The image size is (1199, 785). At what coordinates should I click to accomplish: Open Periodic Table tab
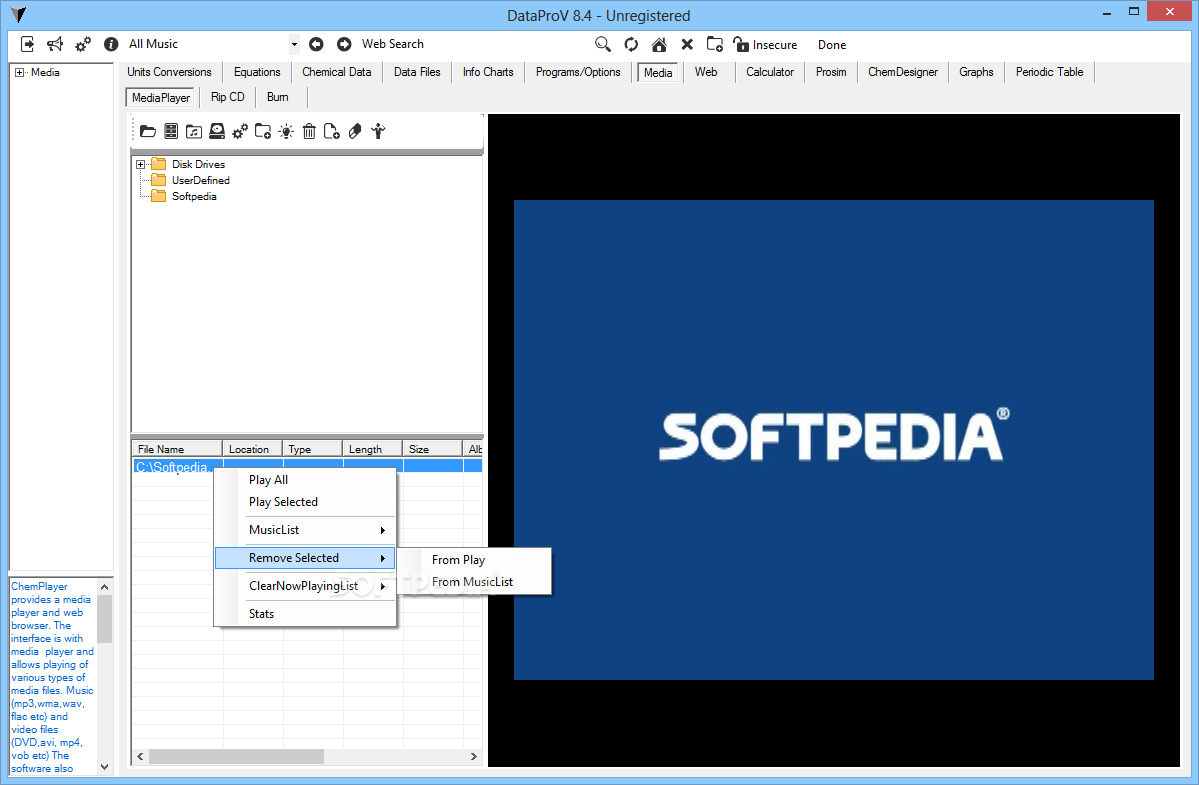(1049, 72)
